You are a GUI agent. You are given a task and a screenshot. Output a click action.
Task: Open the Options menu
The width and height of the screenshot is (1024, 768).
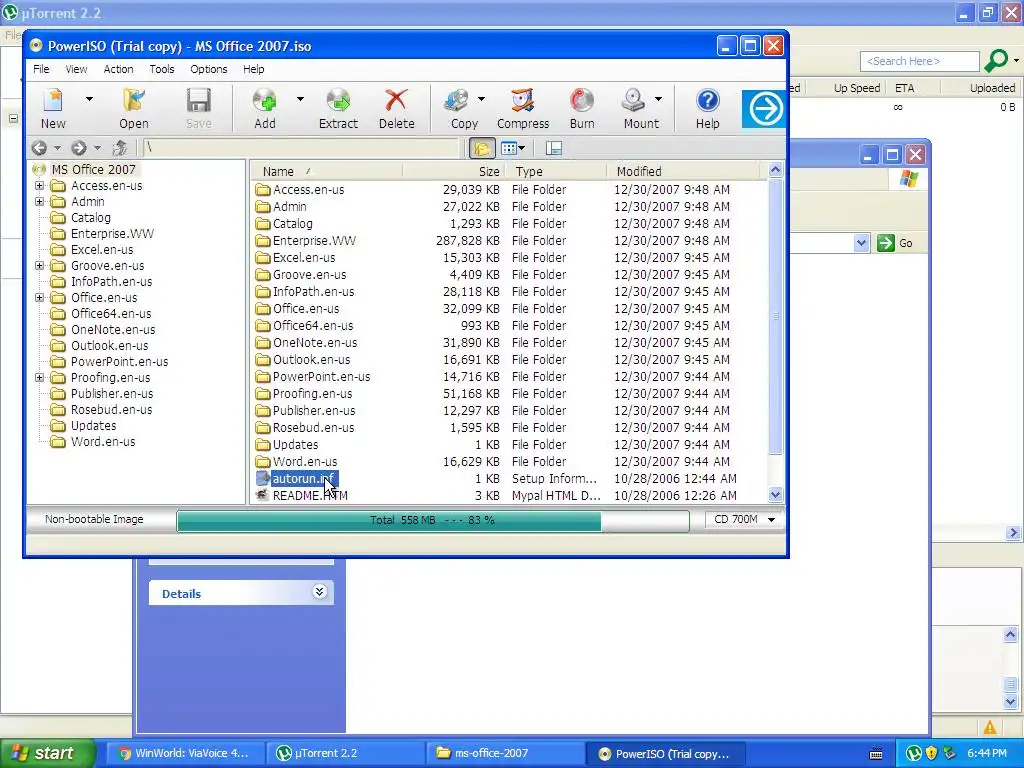[x=209, y=69]
